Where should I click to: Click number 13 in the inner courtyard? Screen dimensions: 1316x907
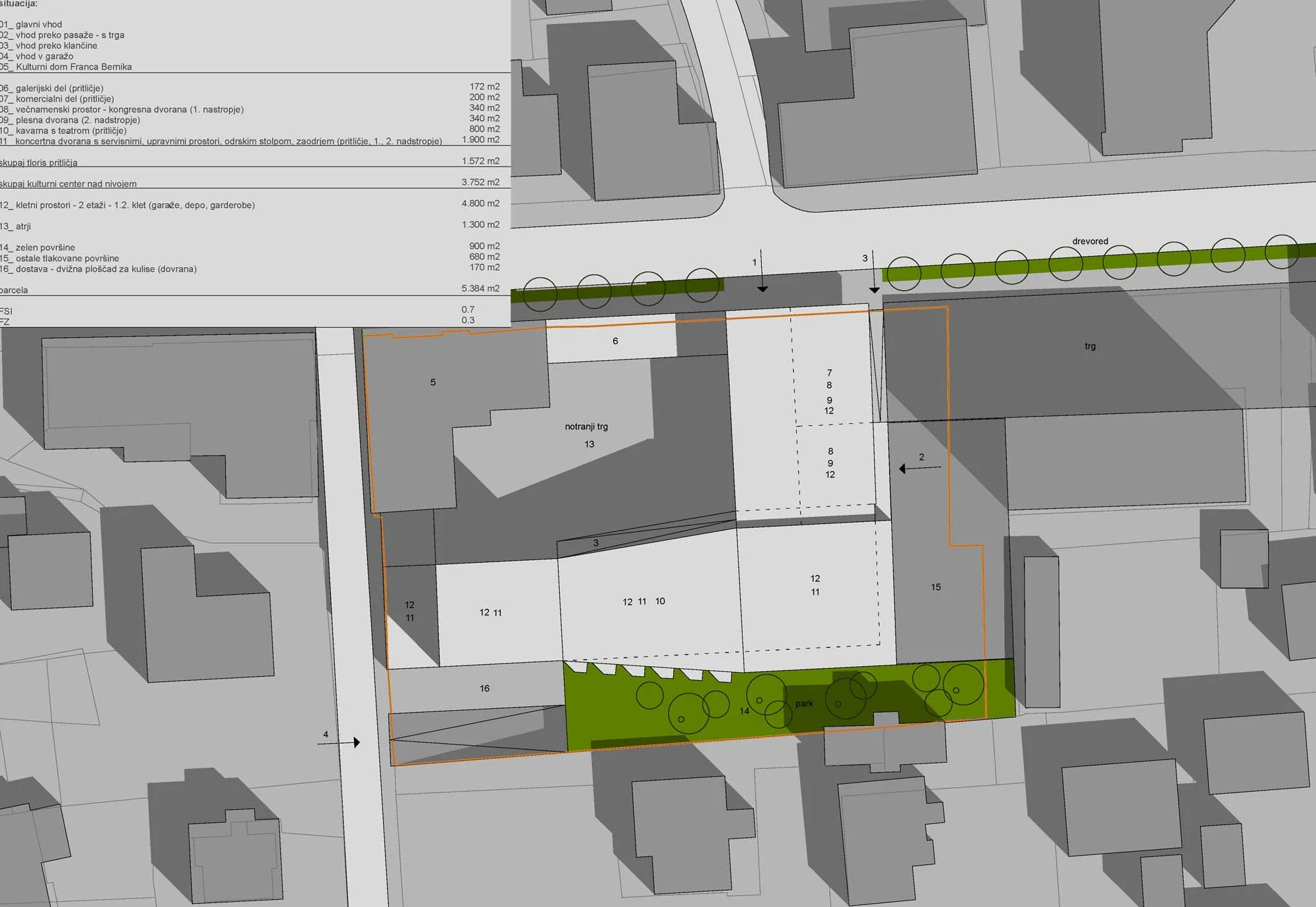589,444
